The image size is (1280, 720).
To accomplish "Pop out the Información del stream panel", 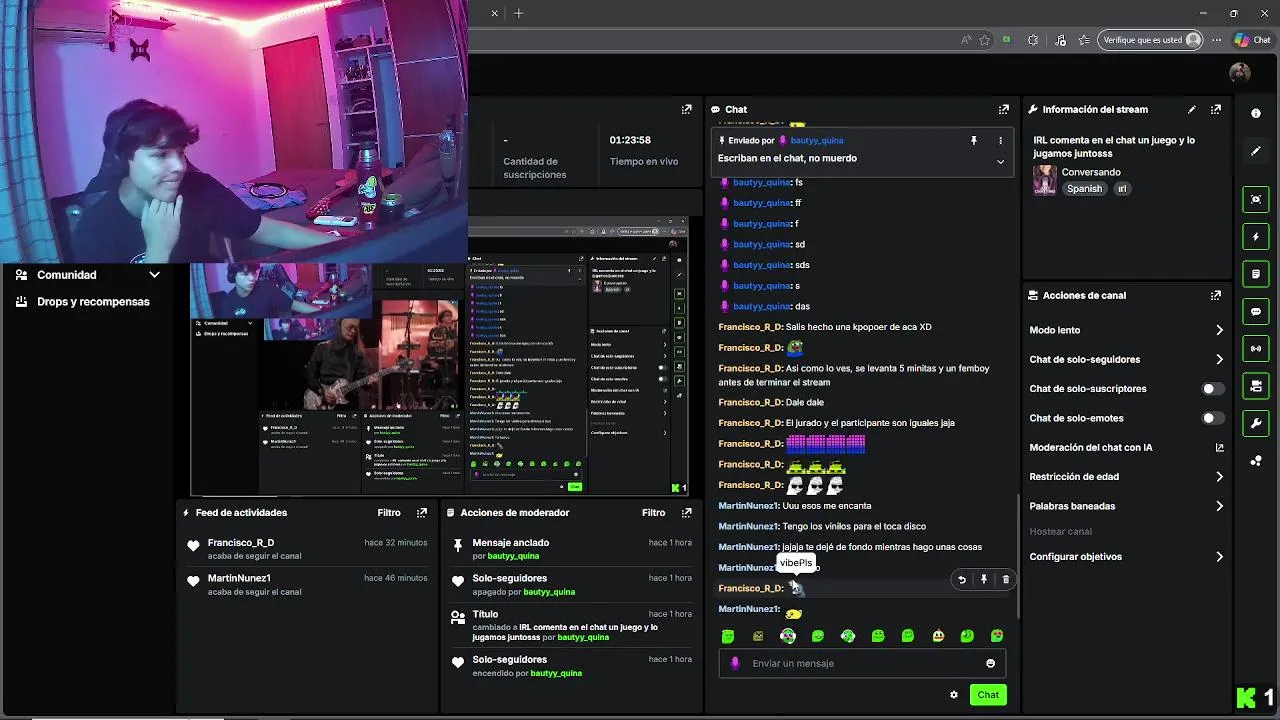I will (x=1216, y=110).
